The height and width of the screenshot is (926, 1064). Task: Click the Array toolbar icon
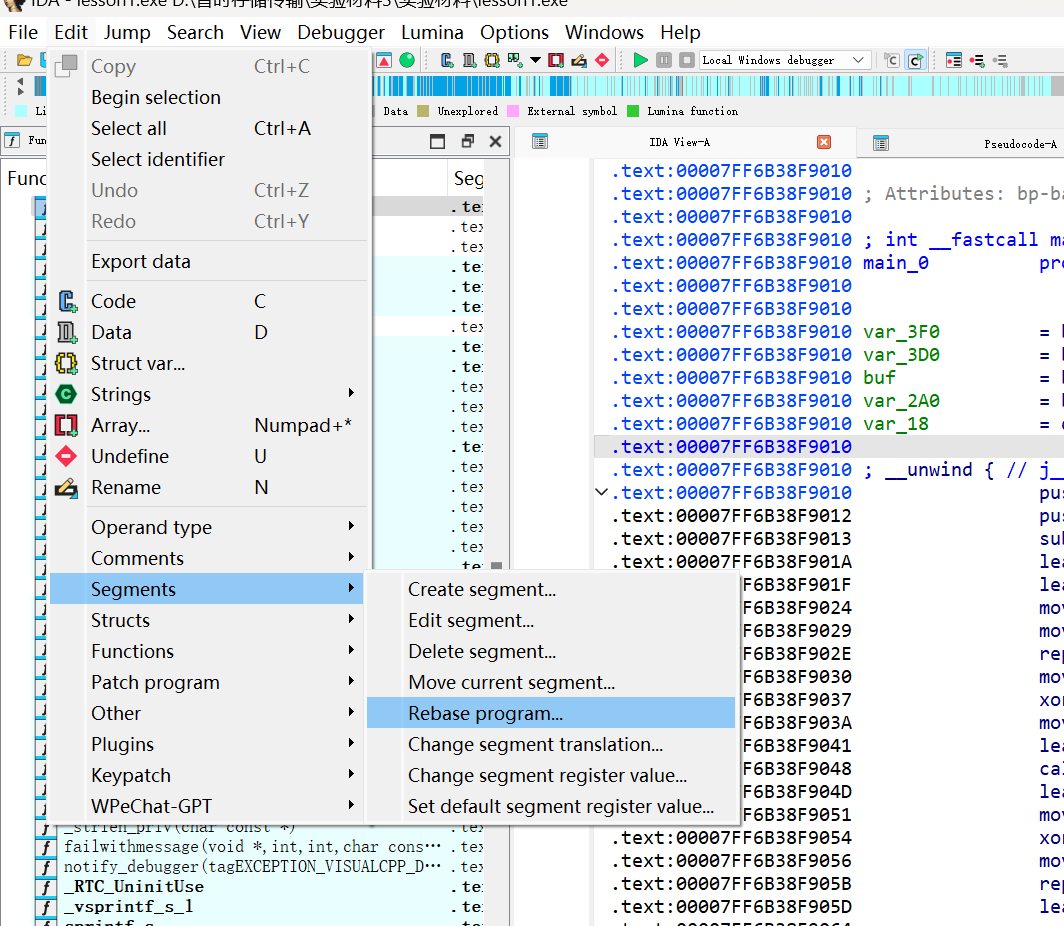point(556,60)
